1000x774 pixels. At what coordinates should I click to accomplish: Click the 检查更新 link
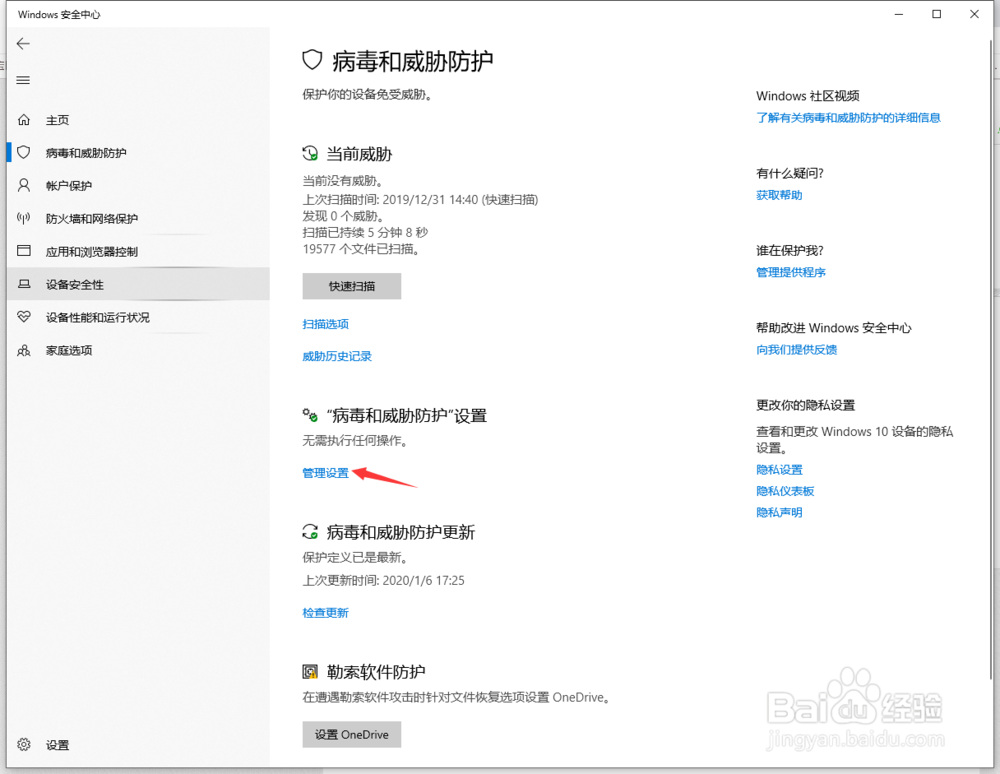pos(325,613)
